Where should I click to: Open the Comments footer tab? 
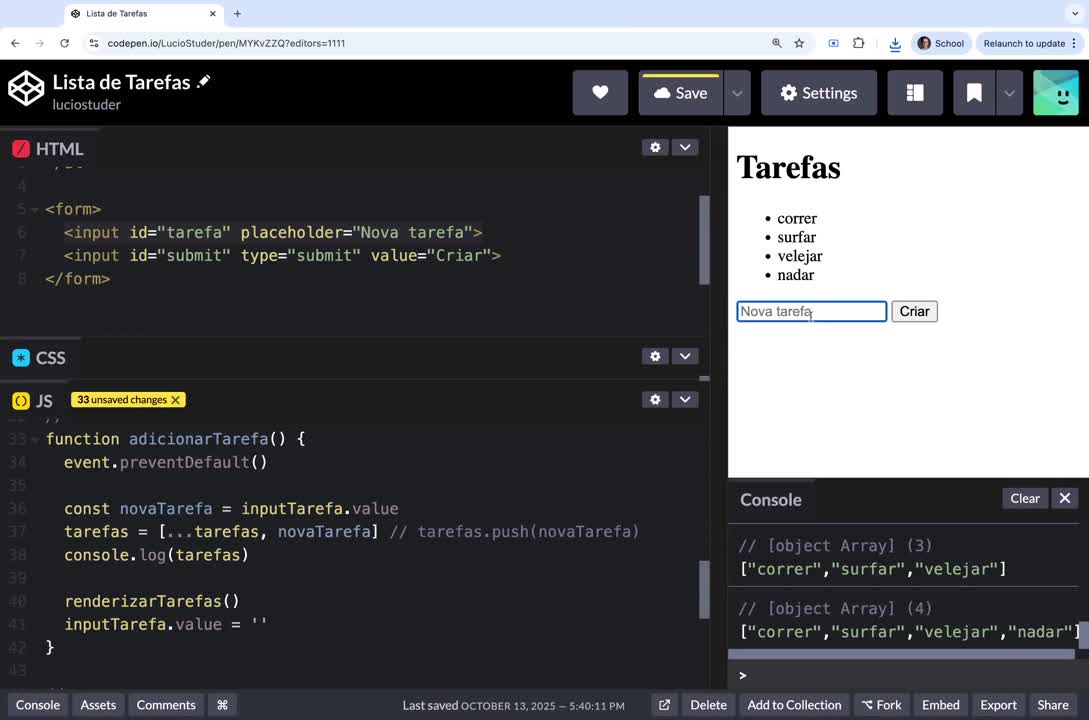(x=166, y=705)
